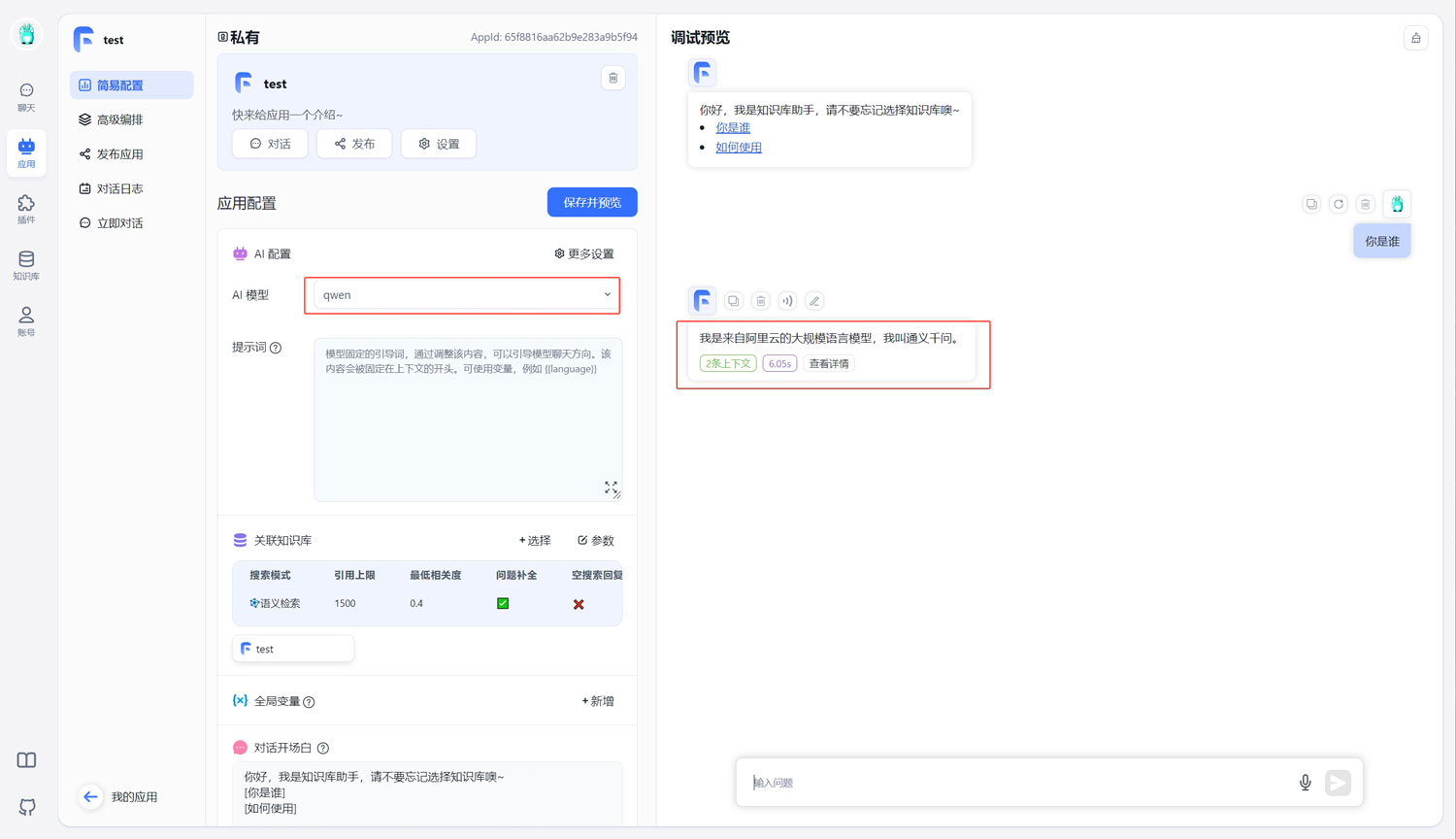The width and height of the screenshot is (1456, 839).
Task: Open the documentation book icon in sidebar
Action: coord(27,760)
